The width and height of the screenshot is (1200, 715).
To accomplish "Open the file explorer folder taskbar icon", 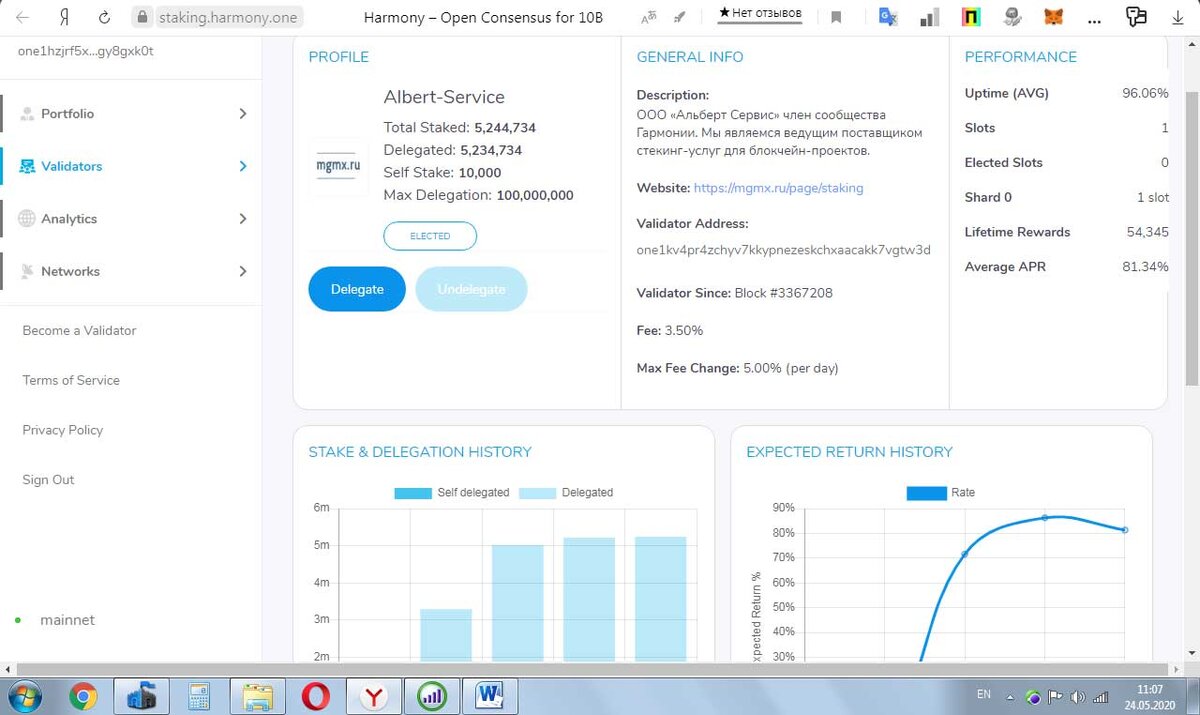I will click(257, 695).
